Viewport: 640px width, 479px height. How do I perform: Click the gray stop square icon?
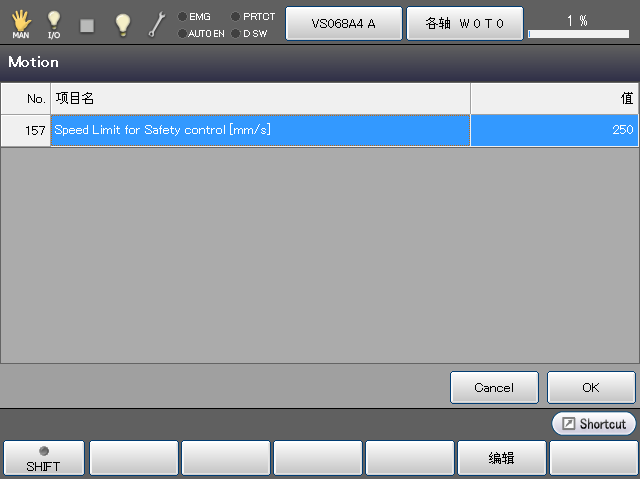[87, 26]
